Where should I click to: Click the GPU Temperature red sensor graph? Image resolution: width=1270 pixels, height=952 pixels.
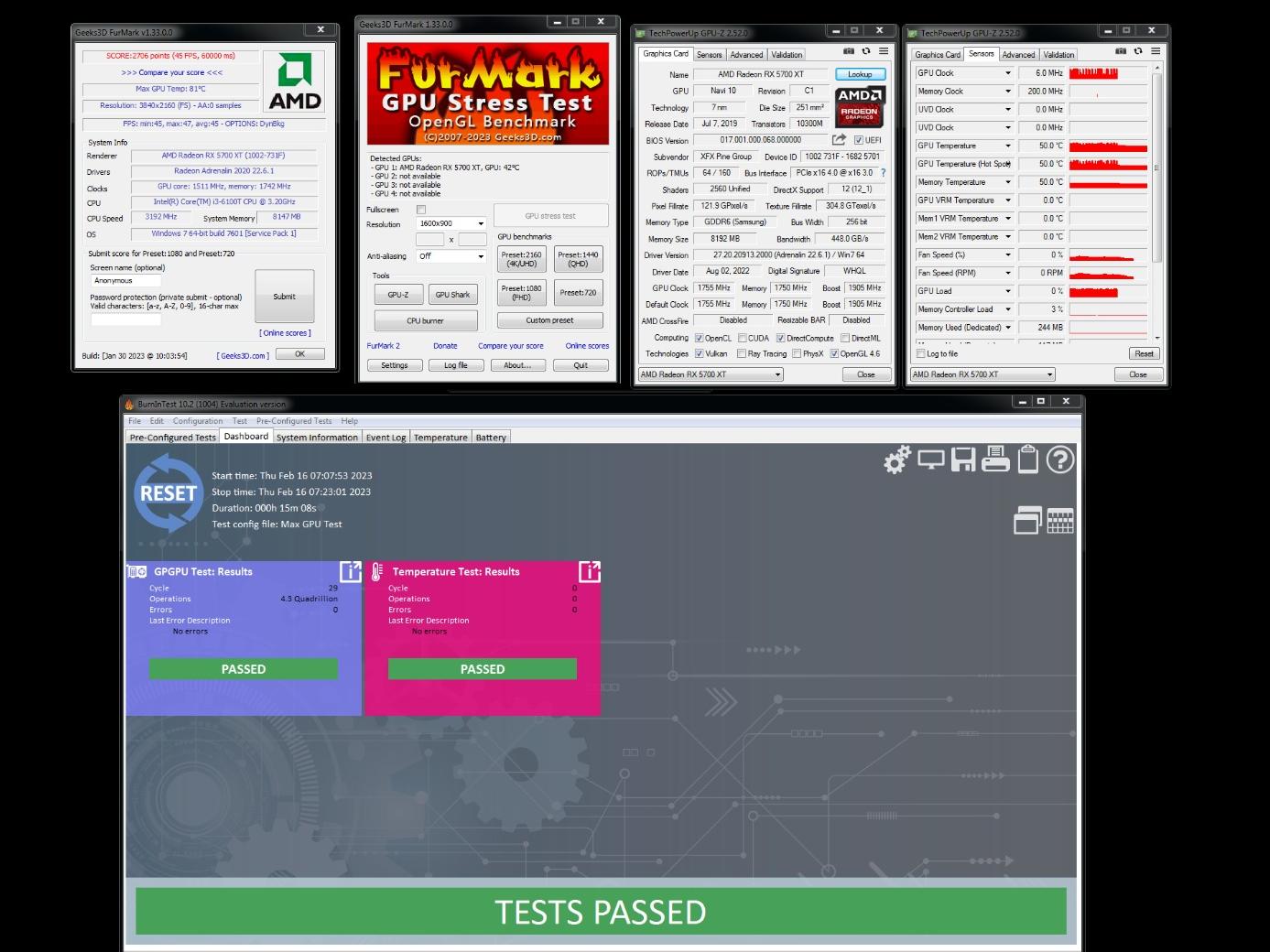point(1108,146)
